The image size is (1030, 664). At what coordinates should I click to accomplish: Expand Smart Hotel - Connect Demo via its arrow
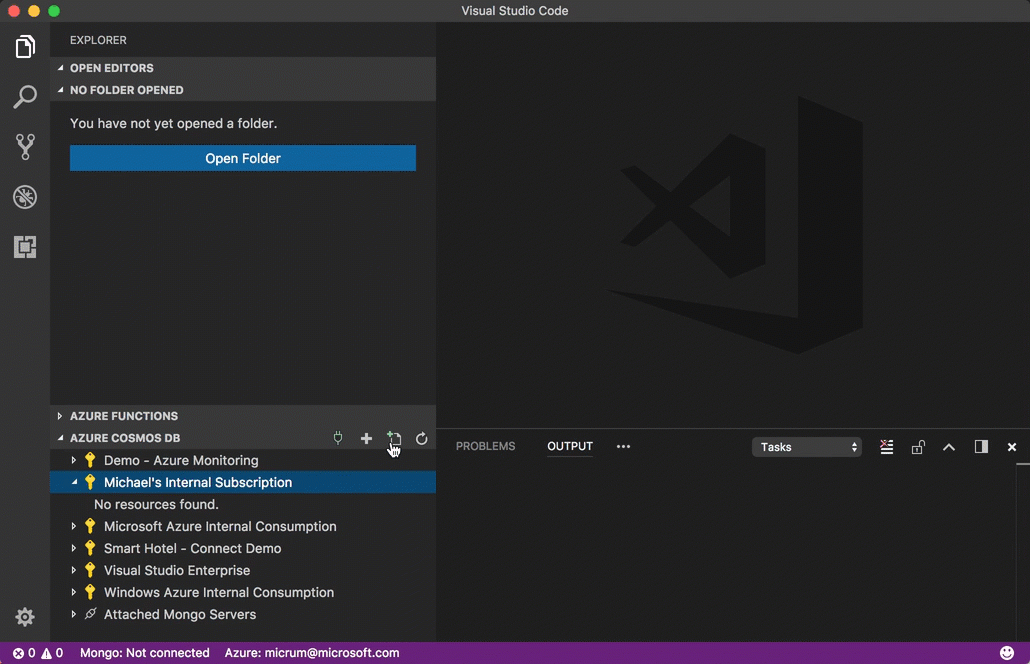[74, 548]
